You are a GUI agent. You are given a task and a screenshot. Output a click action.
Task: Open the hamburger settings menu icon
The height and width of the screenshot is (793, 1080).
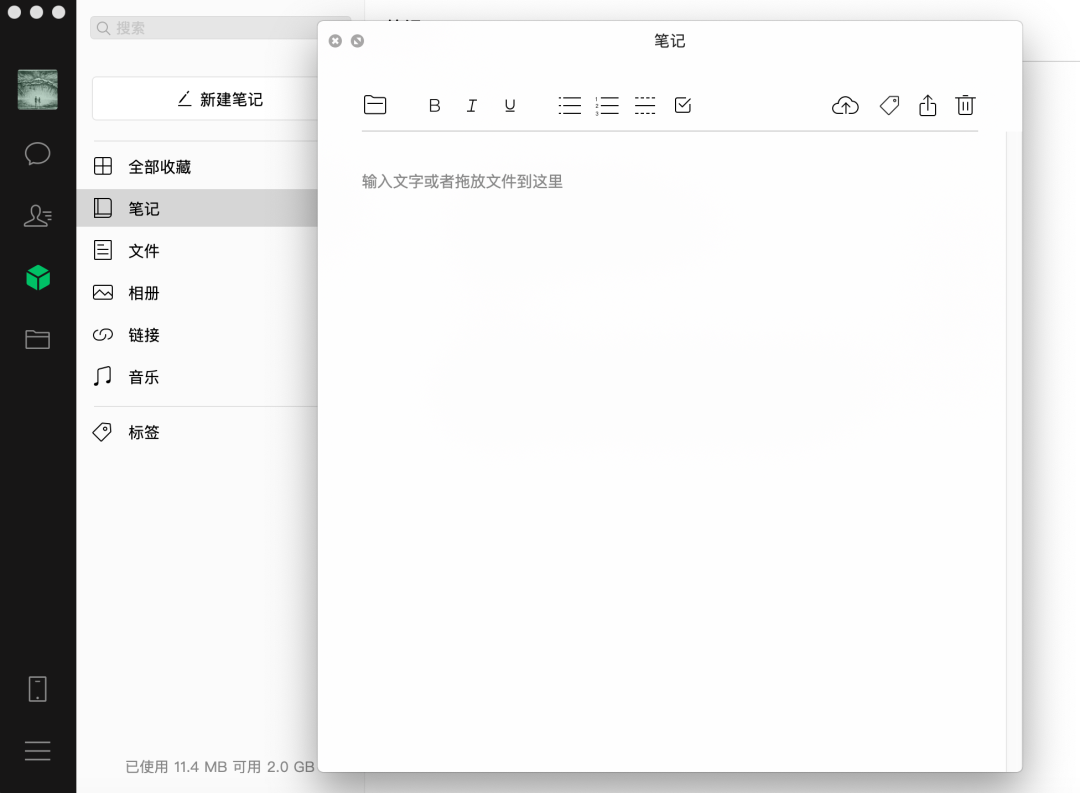37,750
